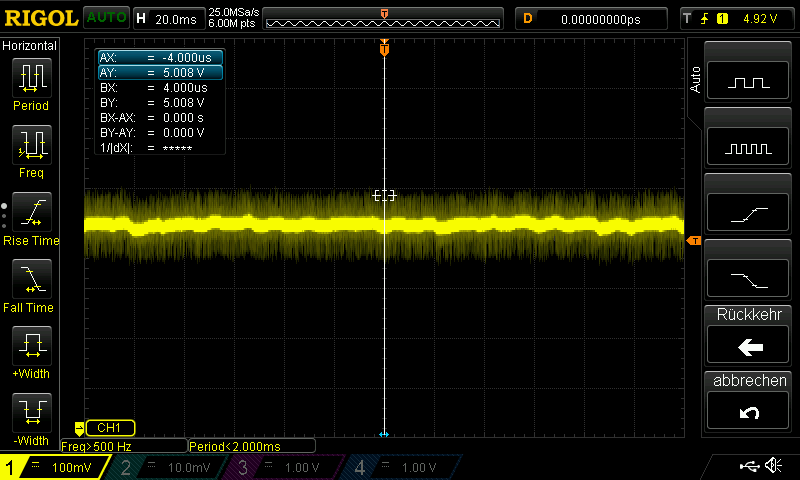800x480 pixels.
Task: Click the BX cursor value 4.000us
Action: pyautogui.click(x=185, y=88)
